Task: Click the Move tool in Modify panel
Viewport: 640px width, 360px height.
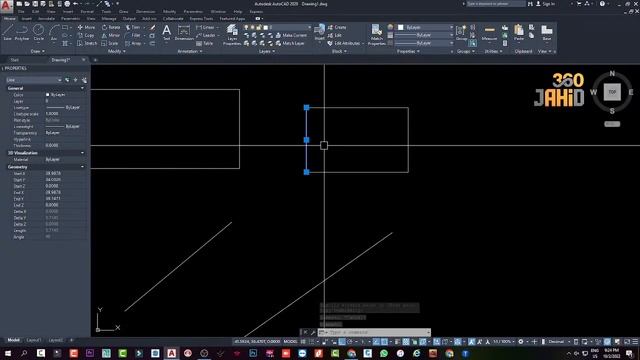Action: 86,27
